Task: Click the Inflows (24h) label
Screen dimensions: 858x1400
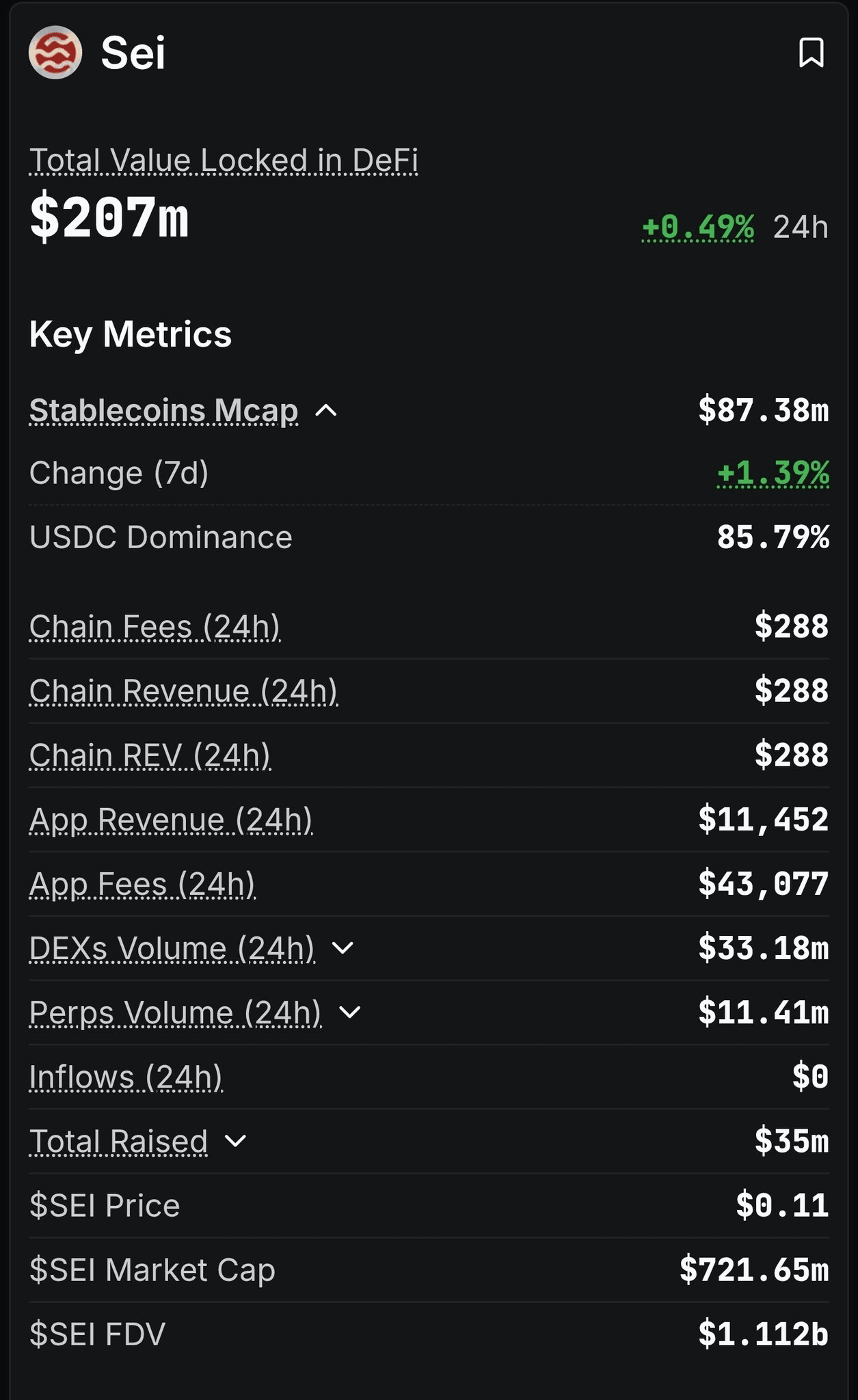Action: (x=126, y=1077)
